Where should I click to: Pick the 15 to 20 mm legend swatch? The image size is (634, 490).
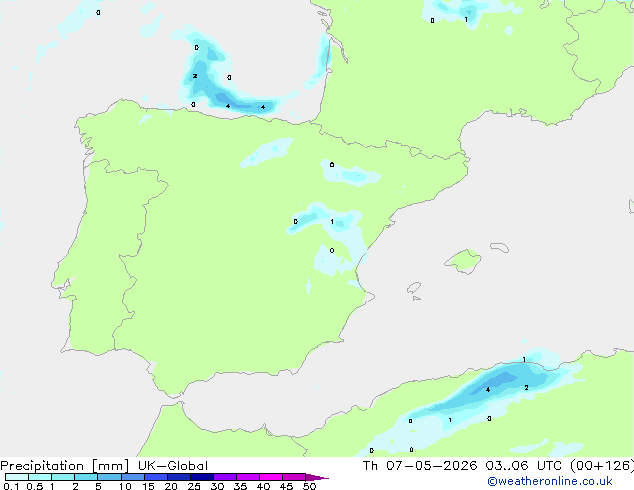pos(156,477)
